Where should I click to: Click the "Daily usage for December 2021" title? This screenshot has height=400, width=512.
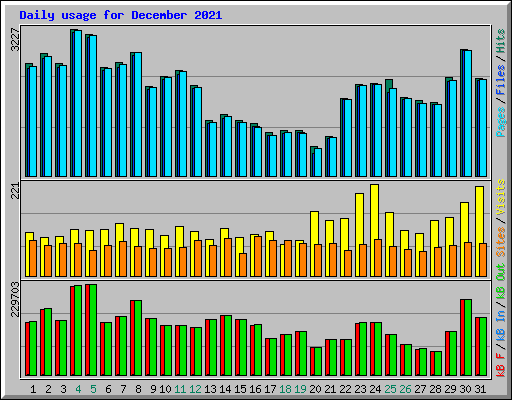[x=121, y=15]
